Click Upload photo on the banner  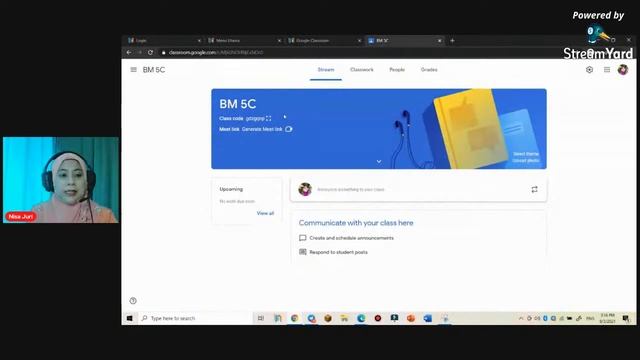pyautogui.click(x=526, y=160)
